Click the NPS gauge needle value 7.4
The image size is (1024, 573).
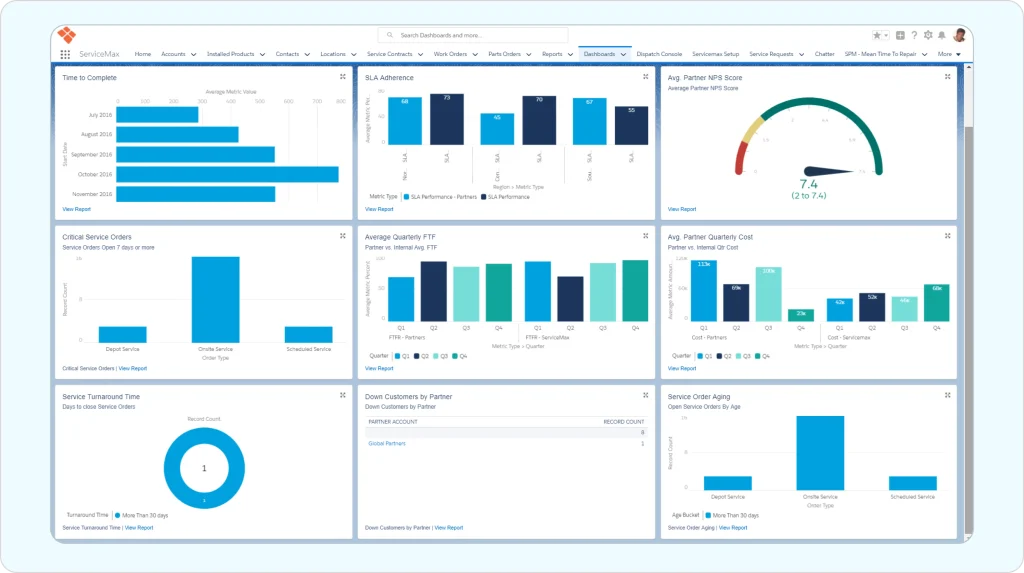point(808,184)
